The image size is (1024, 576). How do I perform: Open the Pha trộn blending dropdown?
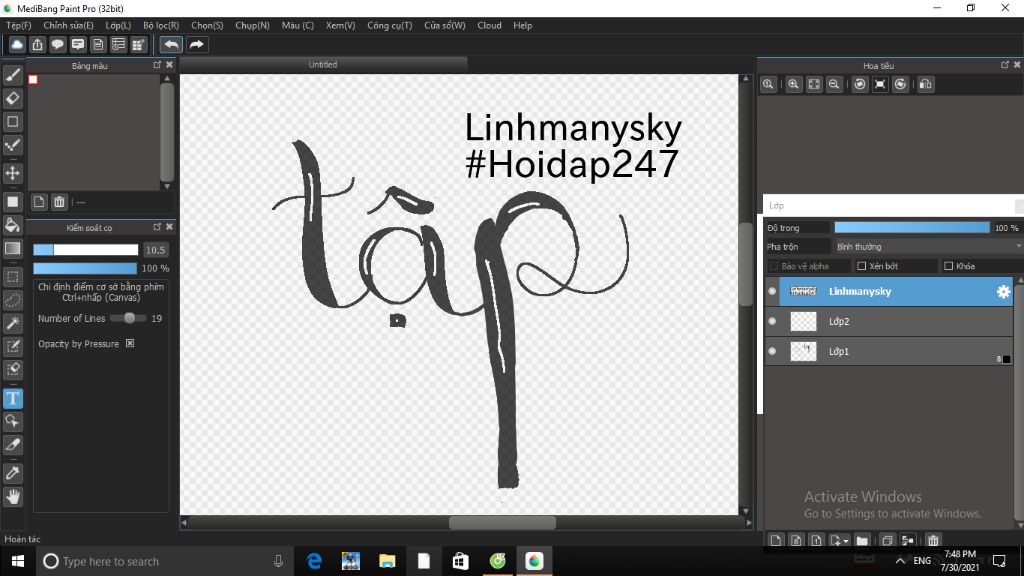pos(927,246)
